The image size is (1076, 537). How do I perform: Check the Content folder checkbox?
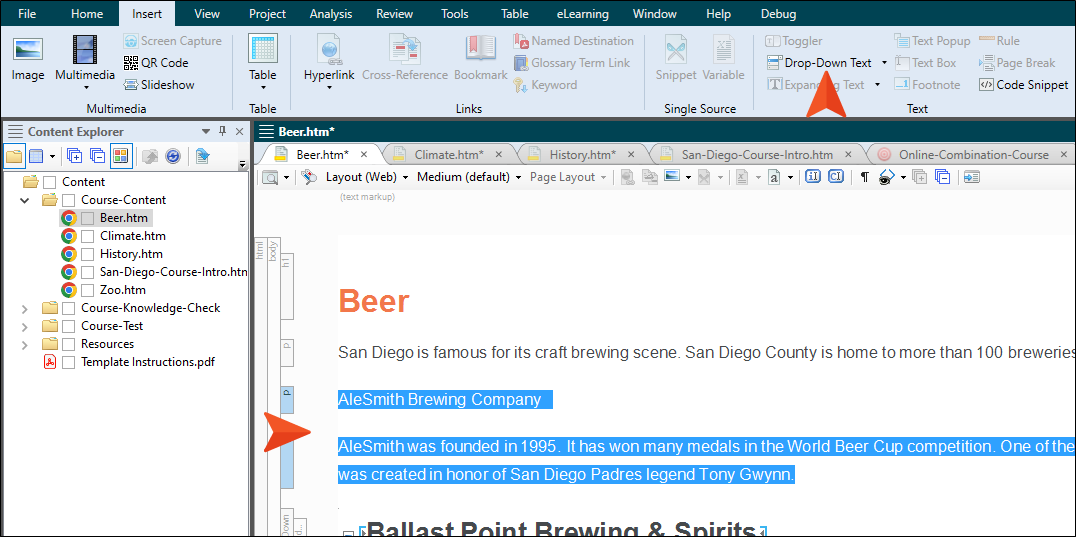point(49,182)
